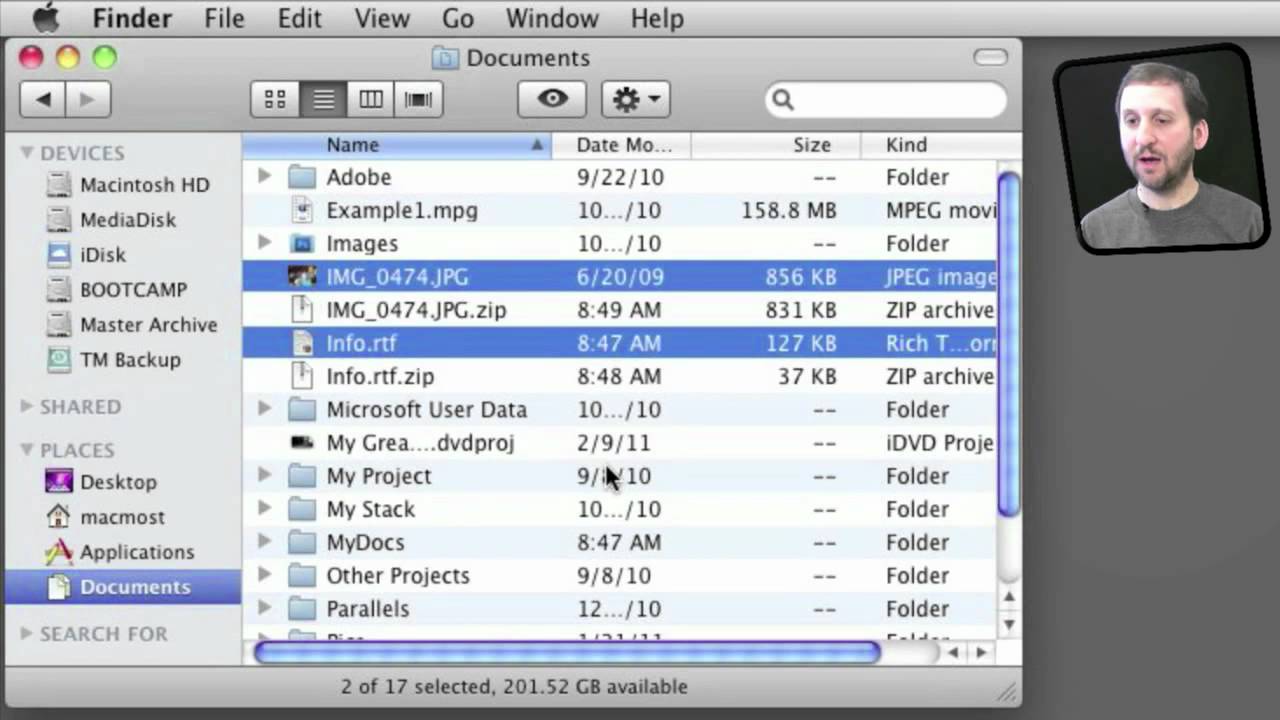This screenshot has height=720, width=1280.
Task: Expand the My Stack folder
Action: coord(264,509)
